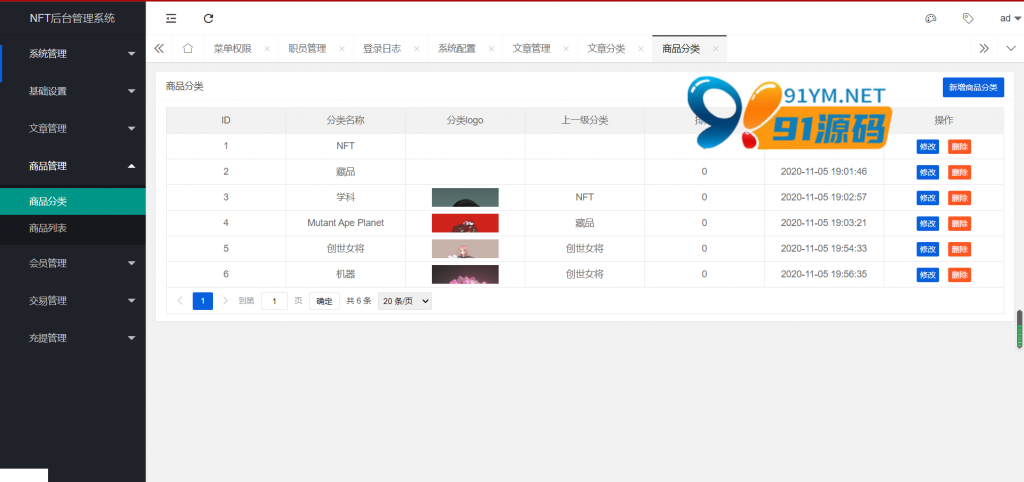This screenshot has height=482, width=1024.
Task: Close the 菜单权限 tab
Action: (267, 49)
